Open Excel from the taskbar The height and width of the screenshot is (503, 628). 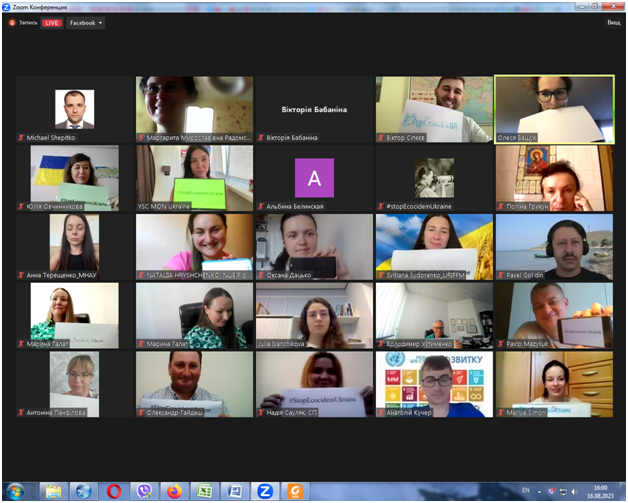coord(204,491)
